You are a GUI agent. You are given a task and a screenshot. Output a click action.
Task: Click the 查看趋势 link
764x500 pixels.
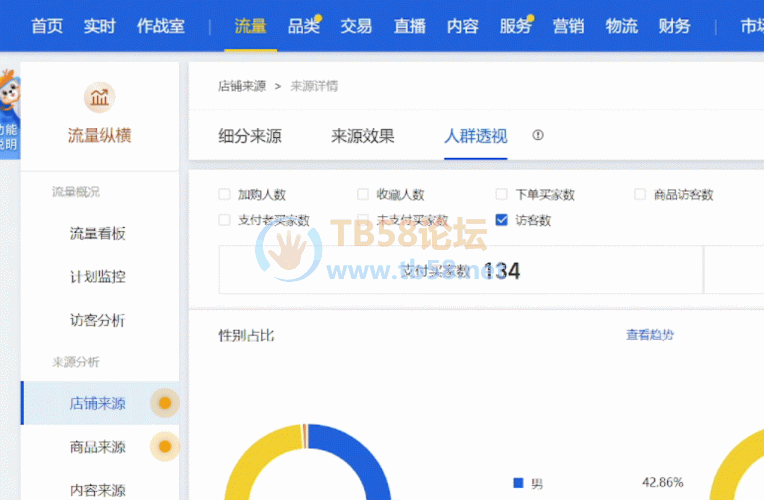[650, 335]
